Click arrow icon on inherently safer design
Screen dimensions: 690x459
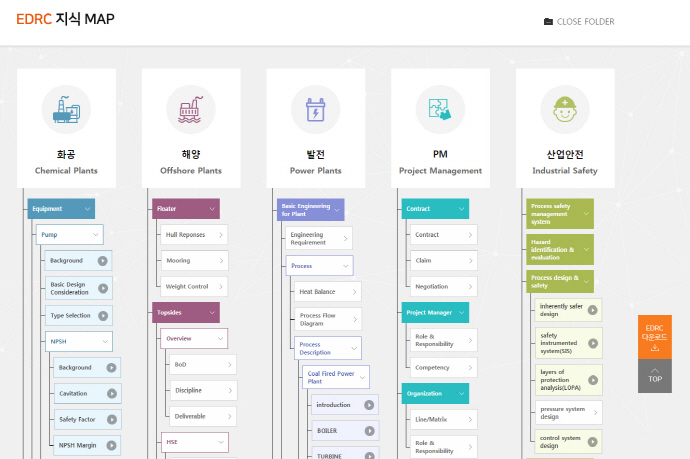[x=593, y=311]
